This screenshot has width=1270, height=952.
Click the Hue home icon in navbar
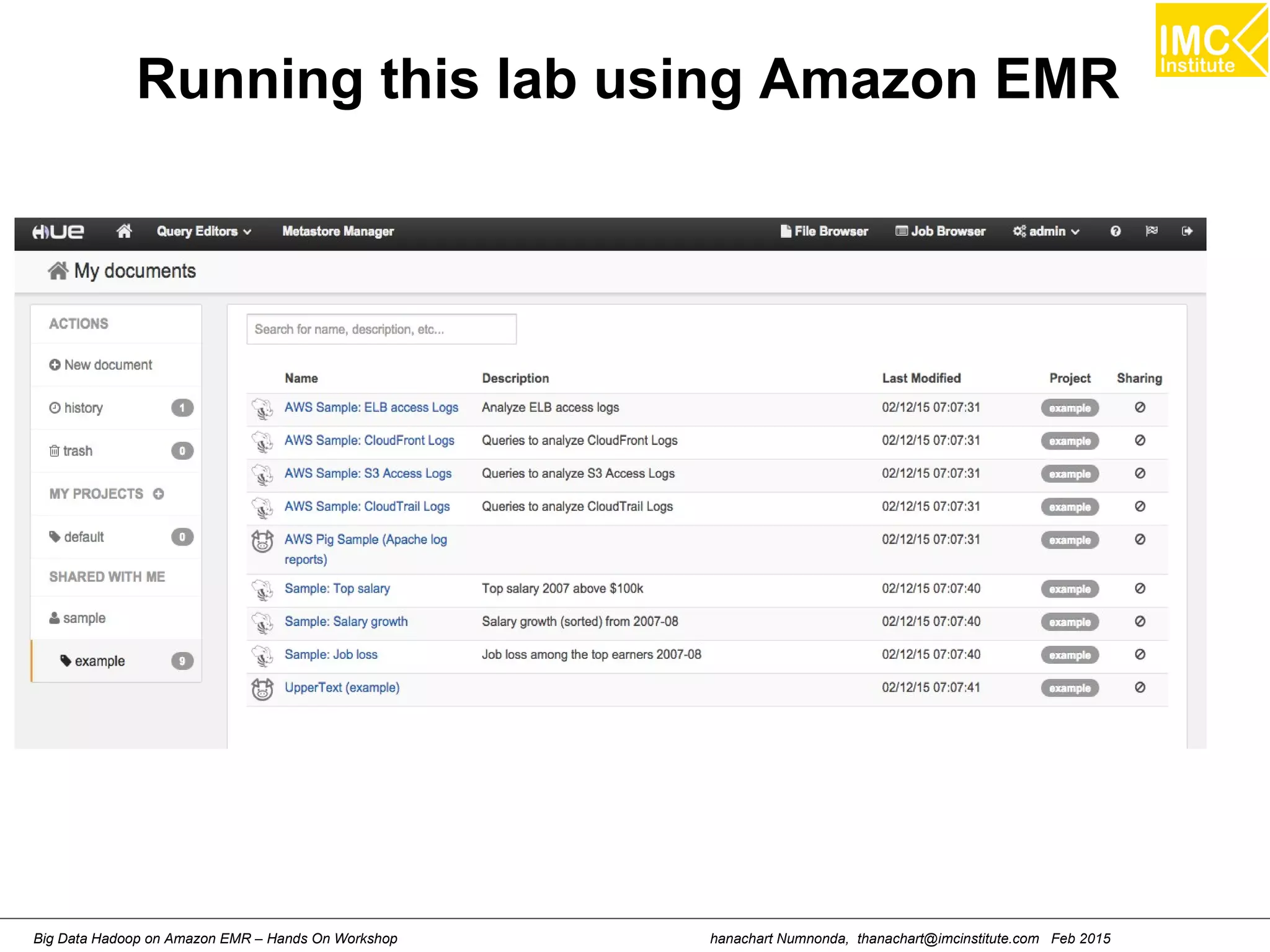point(124,231)
